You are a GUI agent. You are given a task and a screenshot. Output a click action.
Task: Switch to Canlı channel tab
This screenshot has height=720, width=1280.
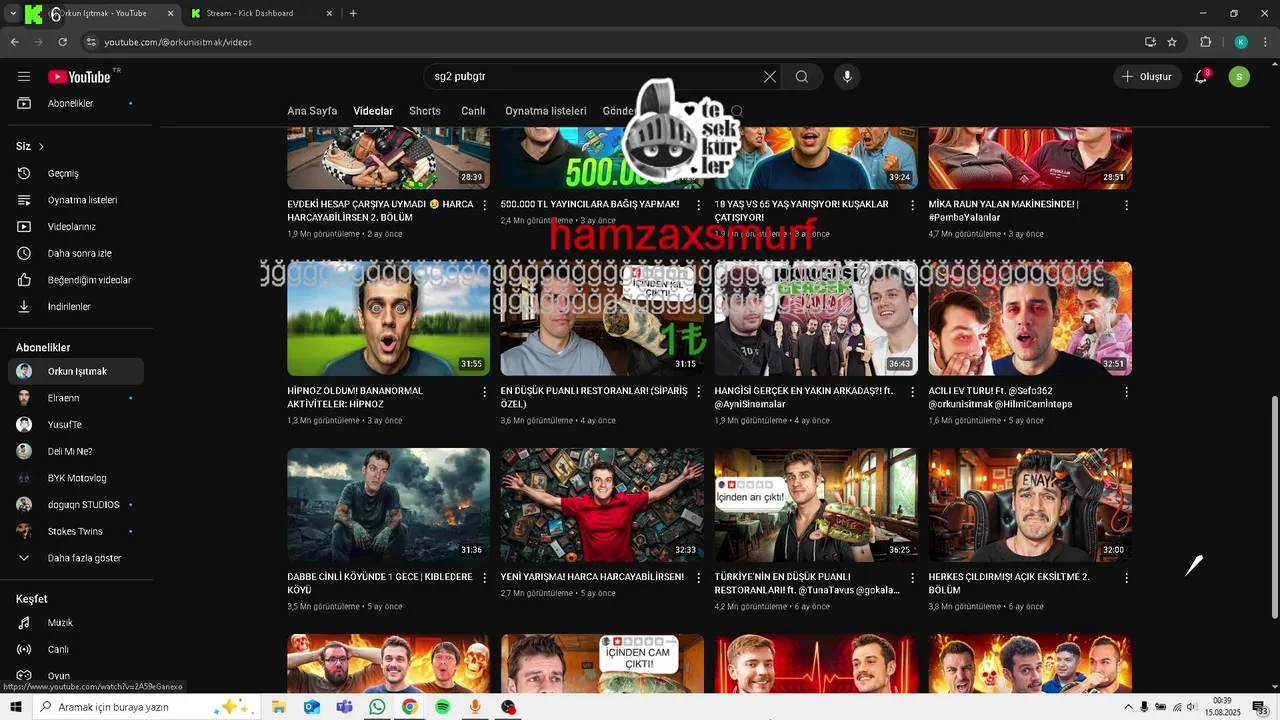click(473, 111)
